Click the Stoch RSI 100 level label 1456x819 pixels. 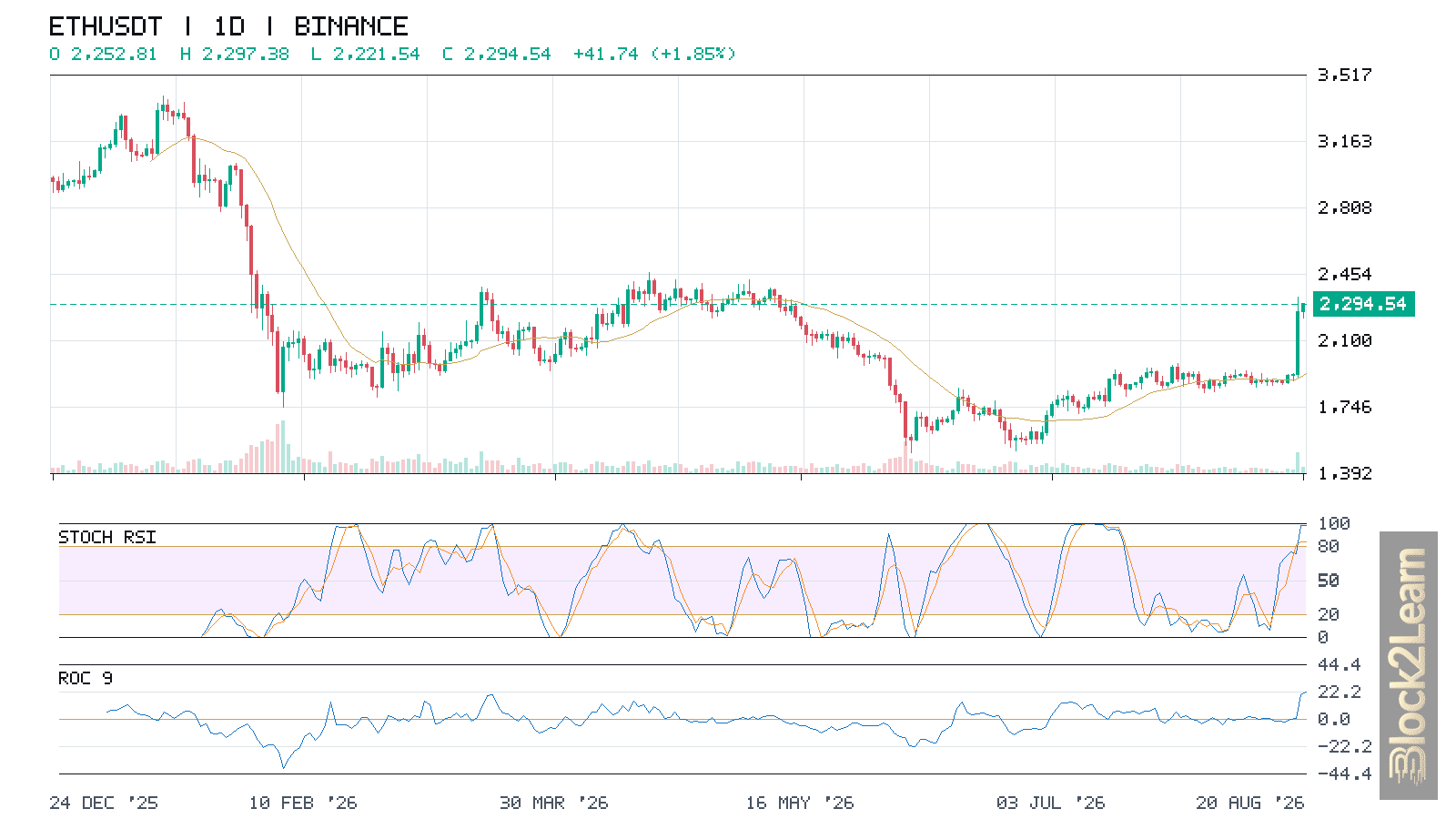(1334, 523)
